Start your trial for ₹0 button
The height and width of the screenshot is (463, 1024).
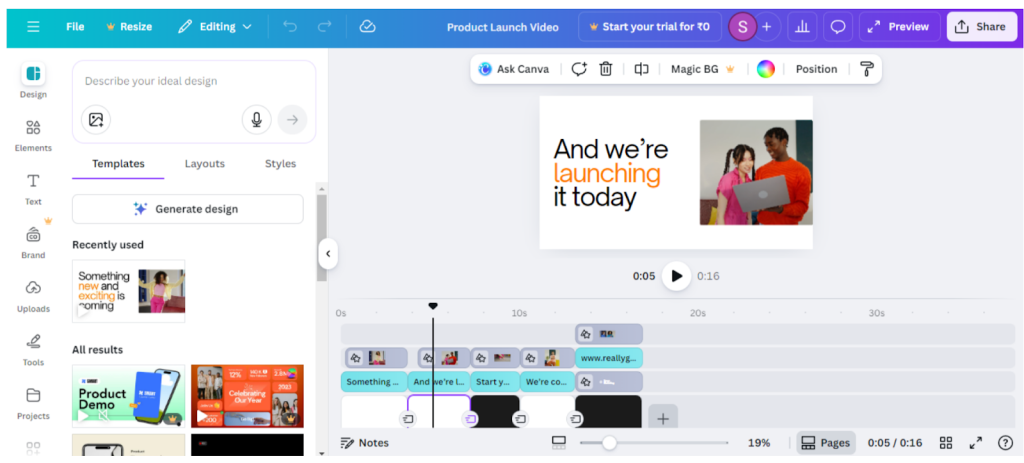point(649,27)
